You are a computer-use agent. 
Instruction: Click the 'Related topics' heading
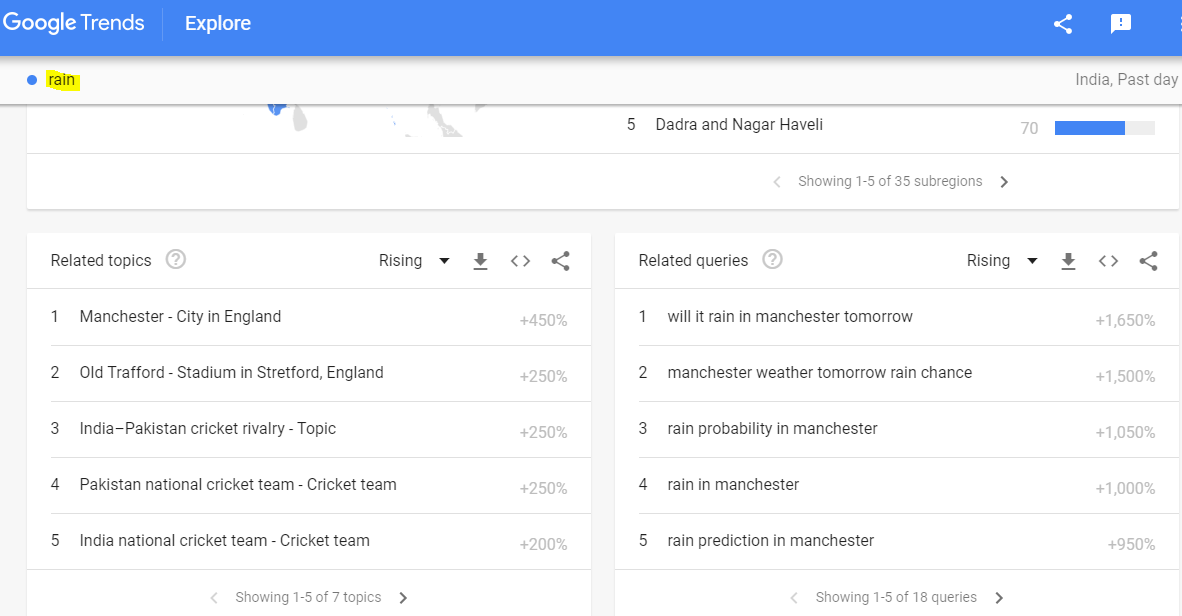[101, 260]
